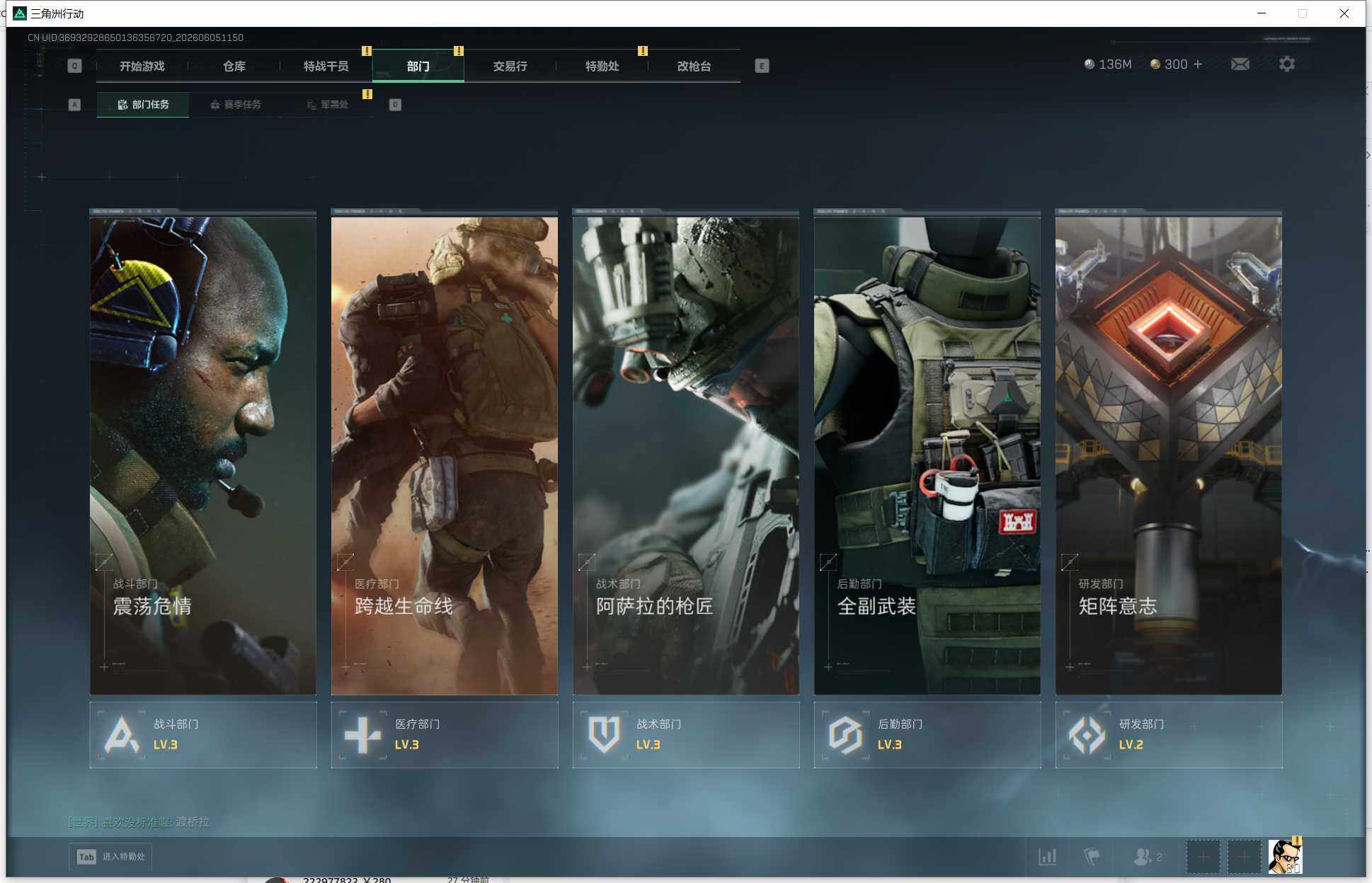Open the settings gear icon
1372x883 pixels.
(1287, 64)
